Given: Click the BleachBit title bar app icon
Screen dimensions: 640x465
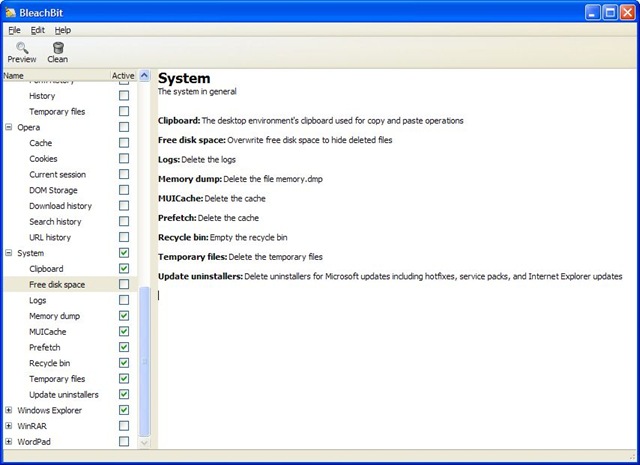Looking at the screenshot, I should pos(10,13).
